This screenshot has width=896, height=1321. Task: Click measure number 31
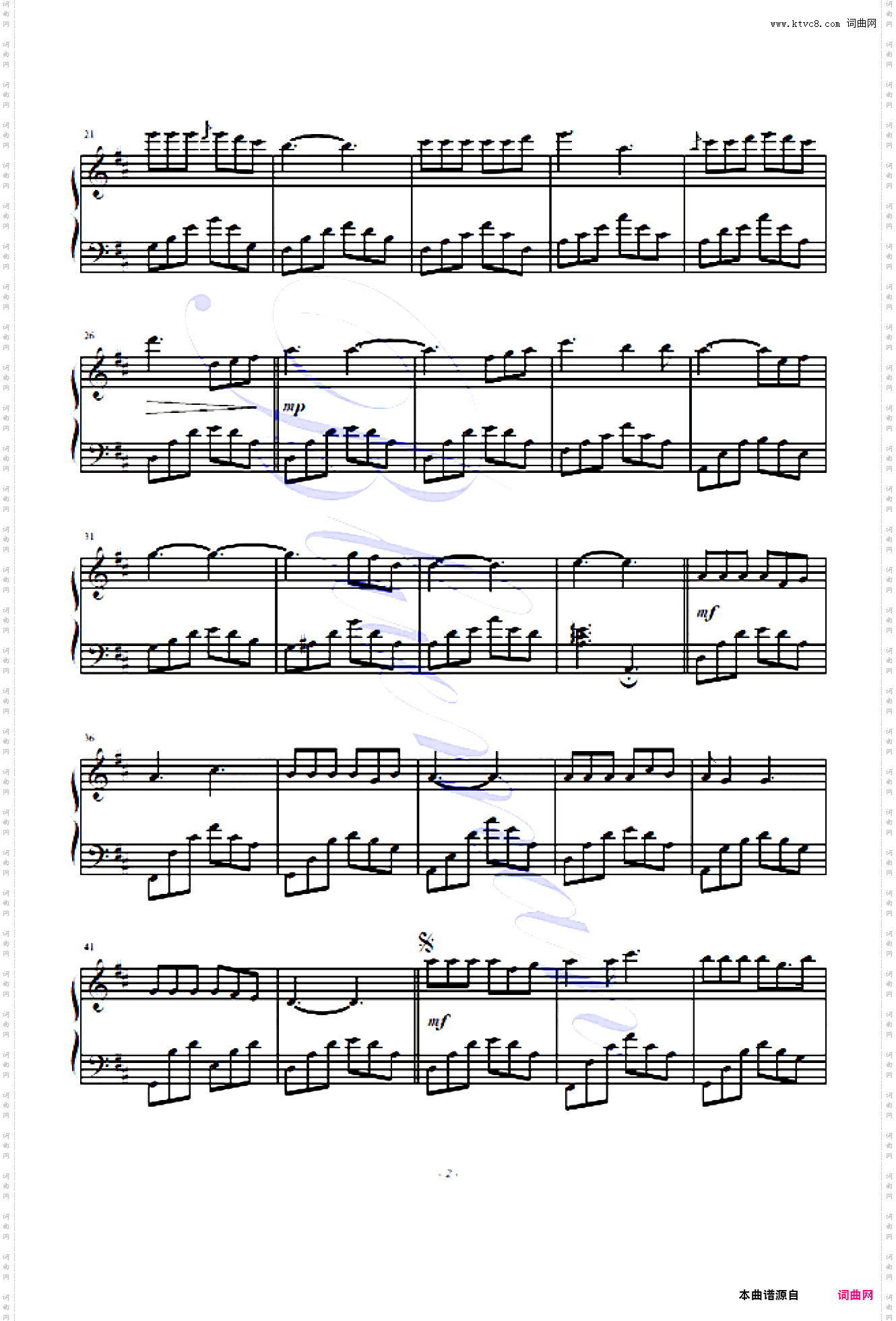click(x=88, y=536)
